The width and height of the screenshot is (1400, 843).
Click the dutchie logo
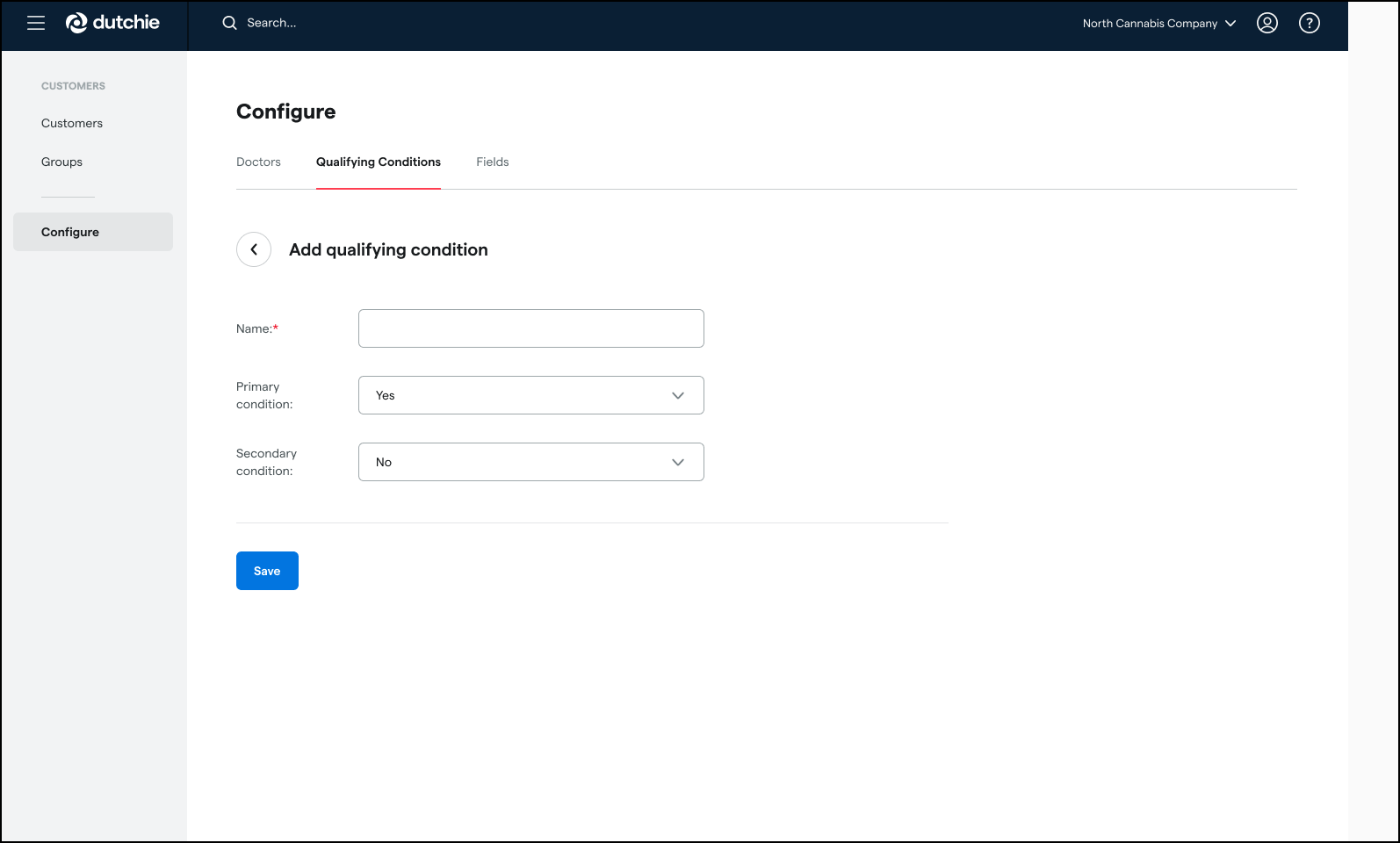click(x=112, y=23)
